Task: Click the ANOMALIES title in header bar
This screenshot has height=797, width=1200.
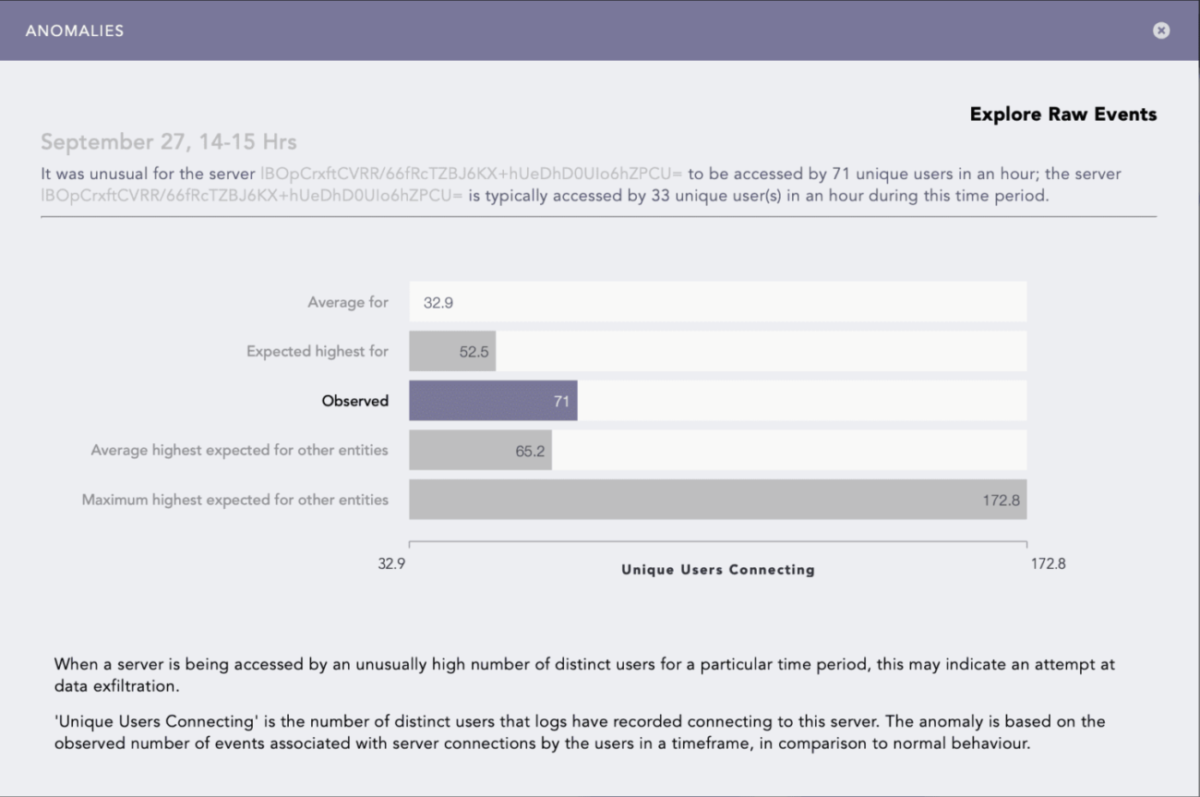Action: coord(74,31)
